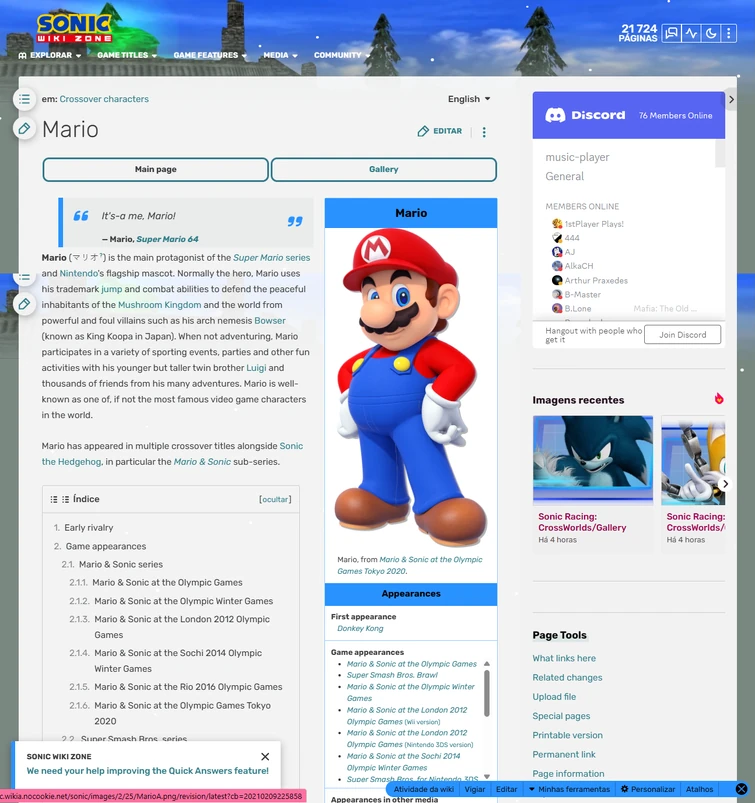The height and width of the screenshot is (803, 755).
Task: Follow the jump link in the intro
Action: (112, 289)
